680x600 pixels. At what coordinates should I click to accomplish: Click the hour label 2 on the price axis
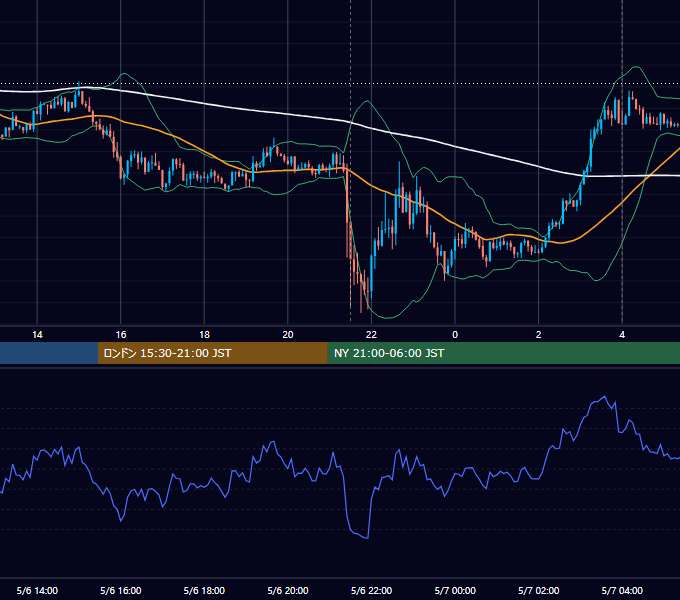pyautogui.click(x=539, y=335)
